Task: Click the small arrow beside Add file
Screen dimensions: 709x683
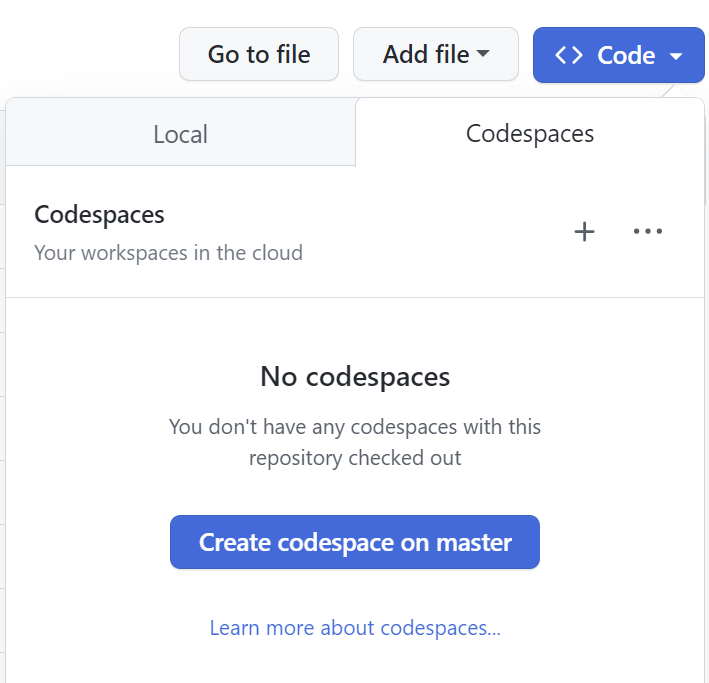Action: (484, 54)
